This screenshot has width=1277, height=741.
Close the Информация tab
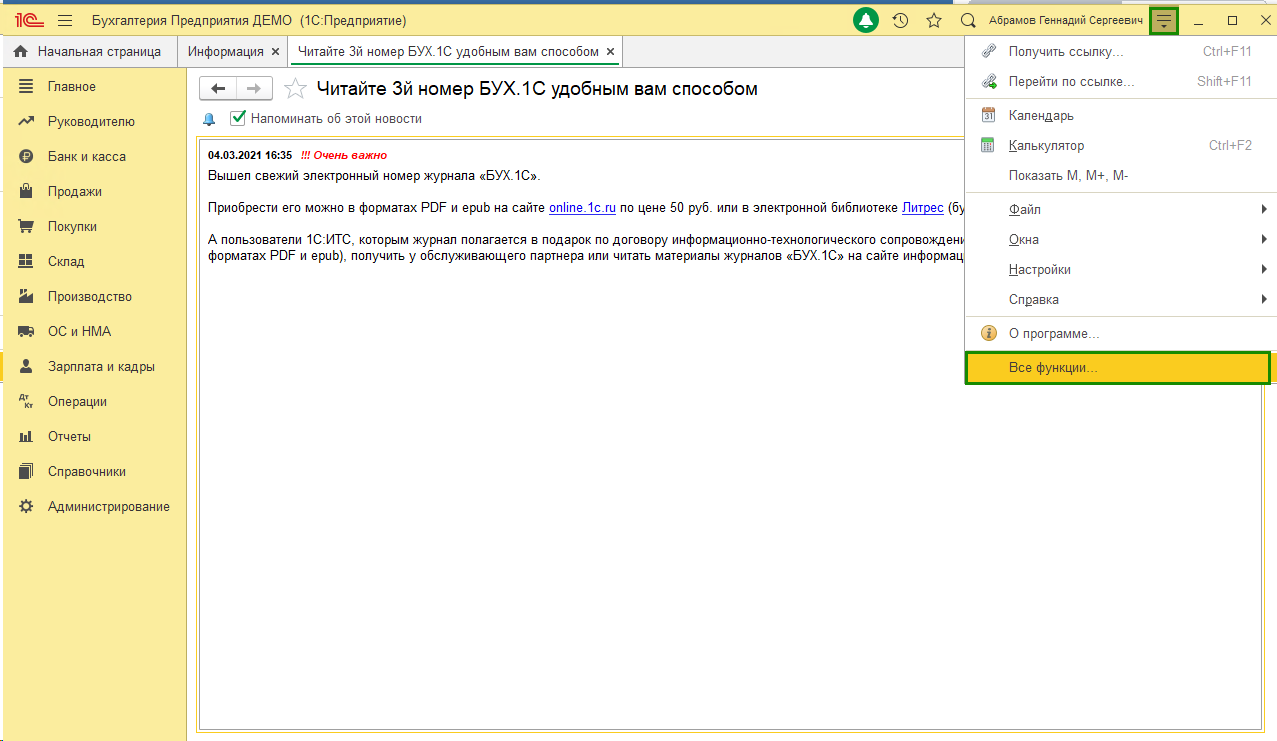275,51
